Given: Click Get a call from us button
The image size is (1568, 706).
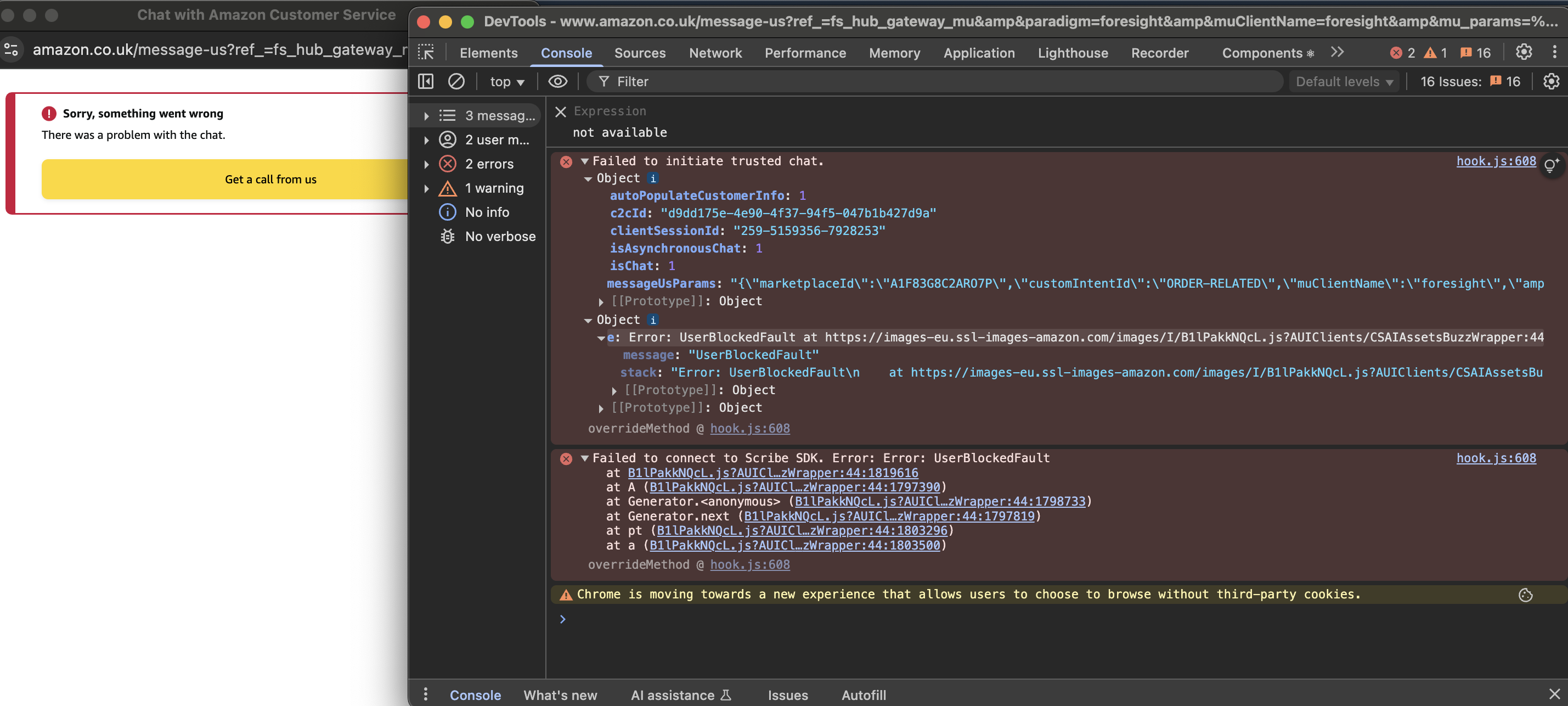Looking at the screenshot, I should pos(224,179).
